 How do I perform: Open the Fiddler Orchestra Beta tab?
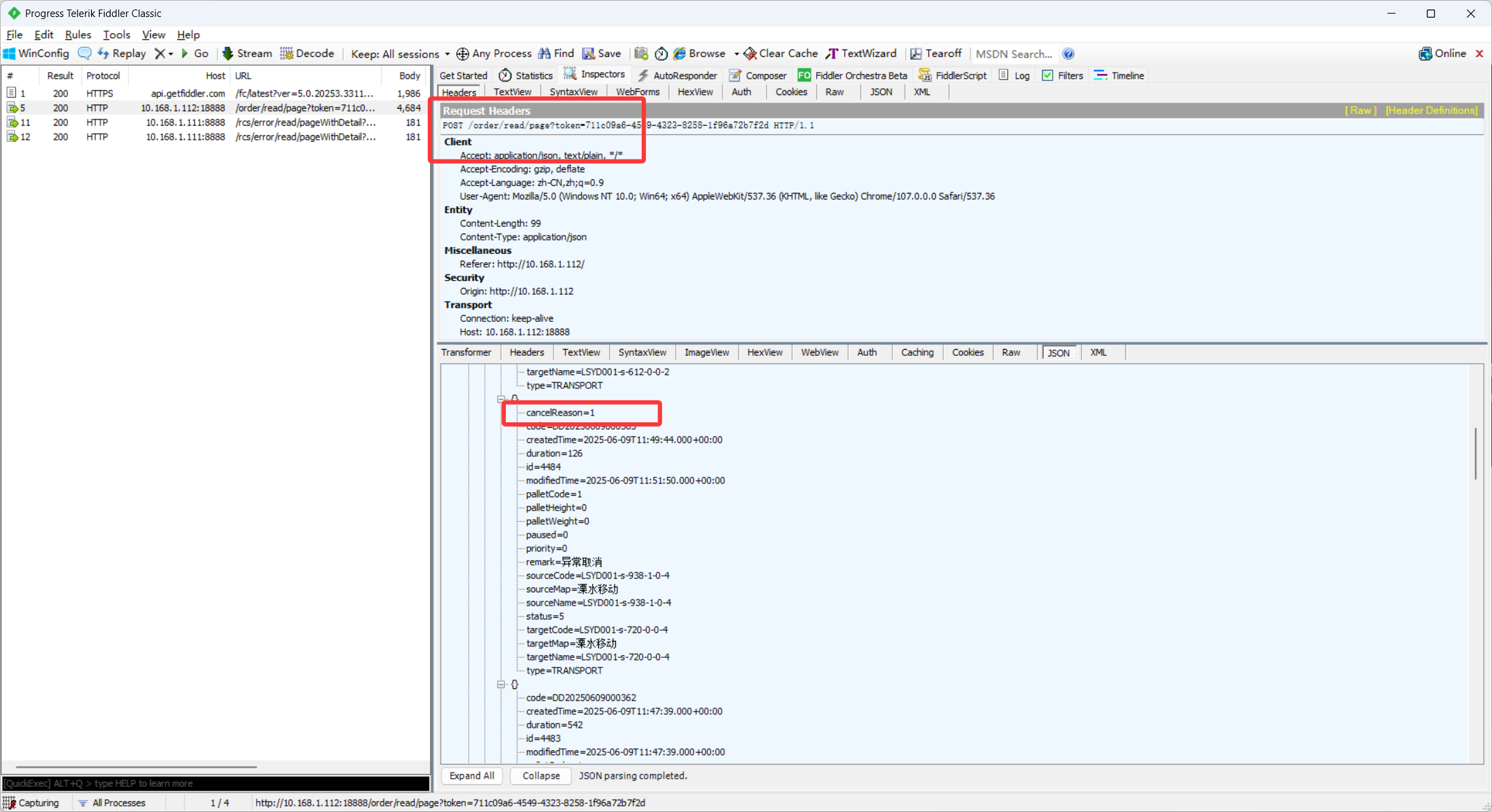(852, 75)
